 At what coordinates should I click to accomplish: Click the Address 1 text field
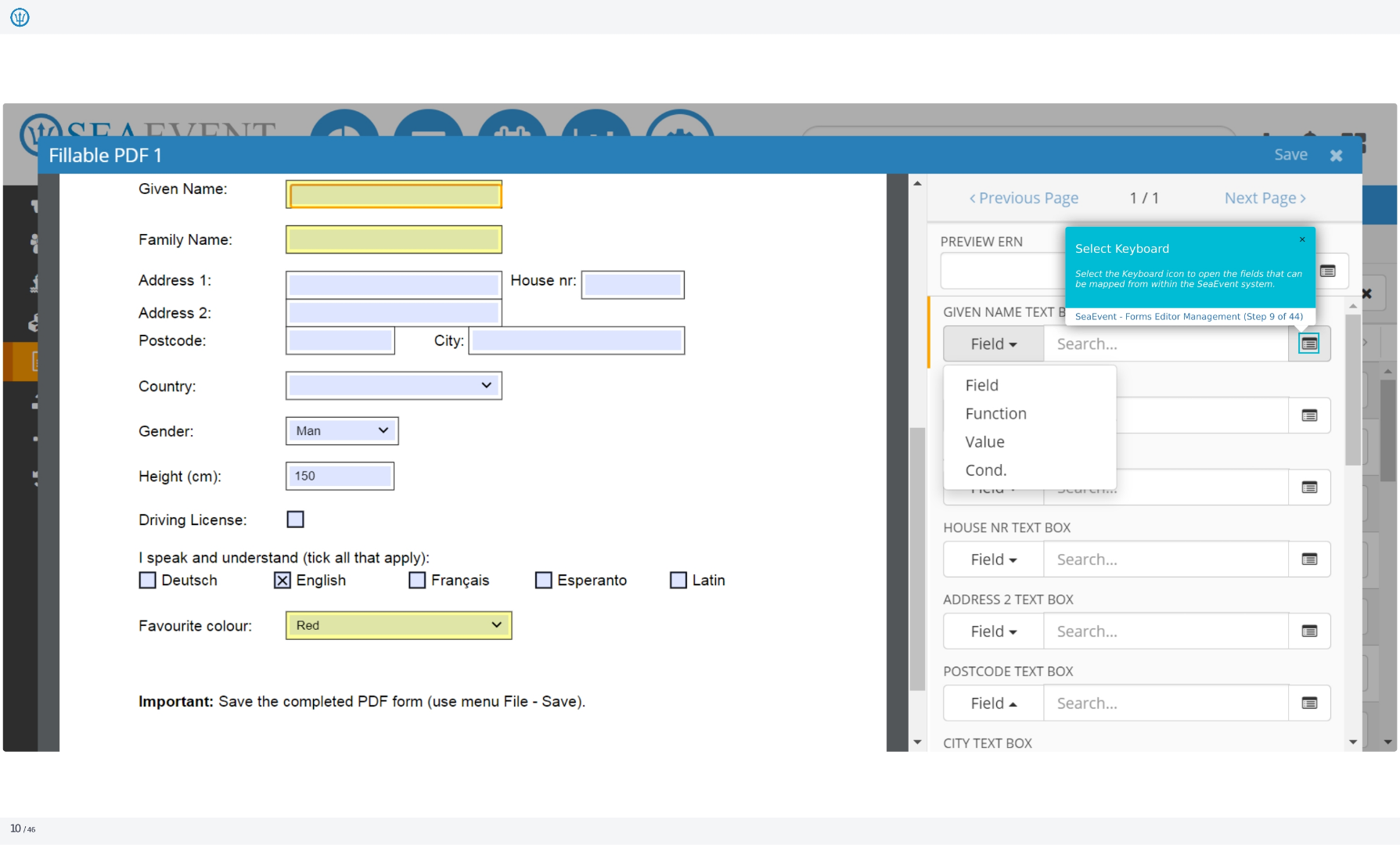(394, 285)
